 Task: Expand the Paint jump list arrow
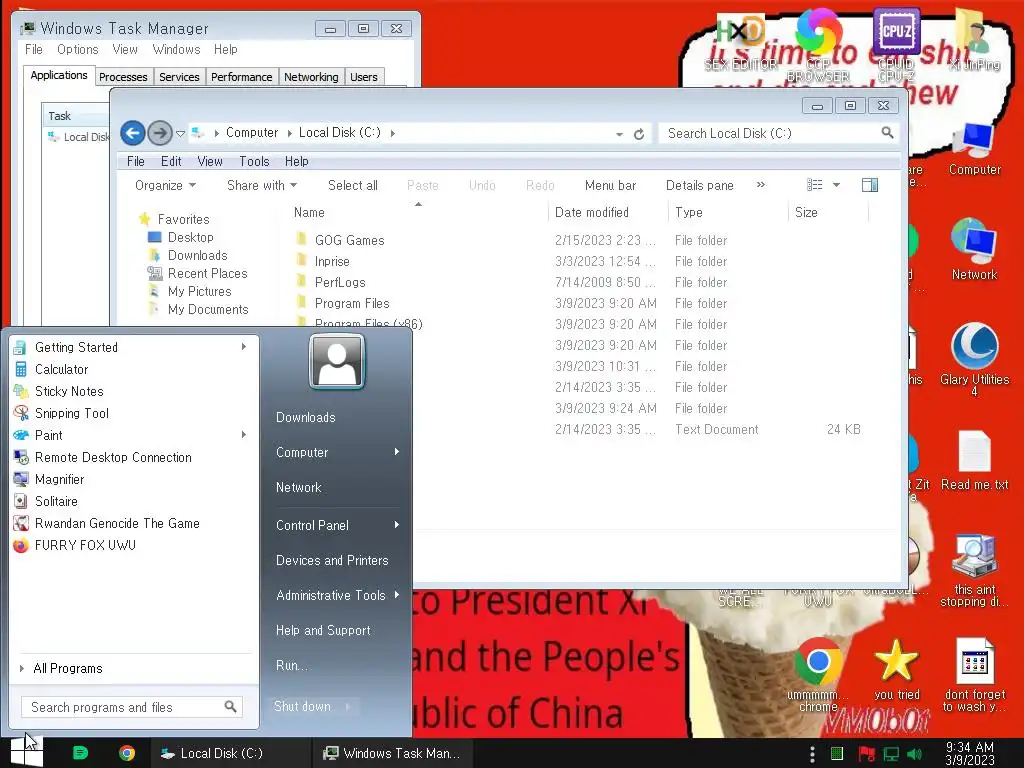pos(244,435)
